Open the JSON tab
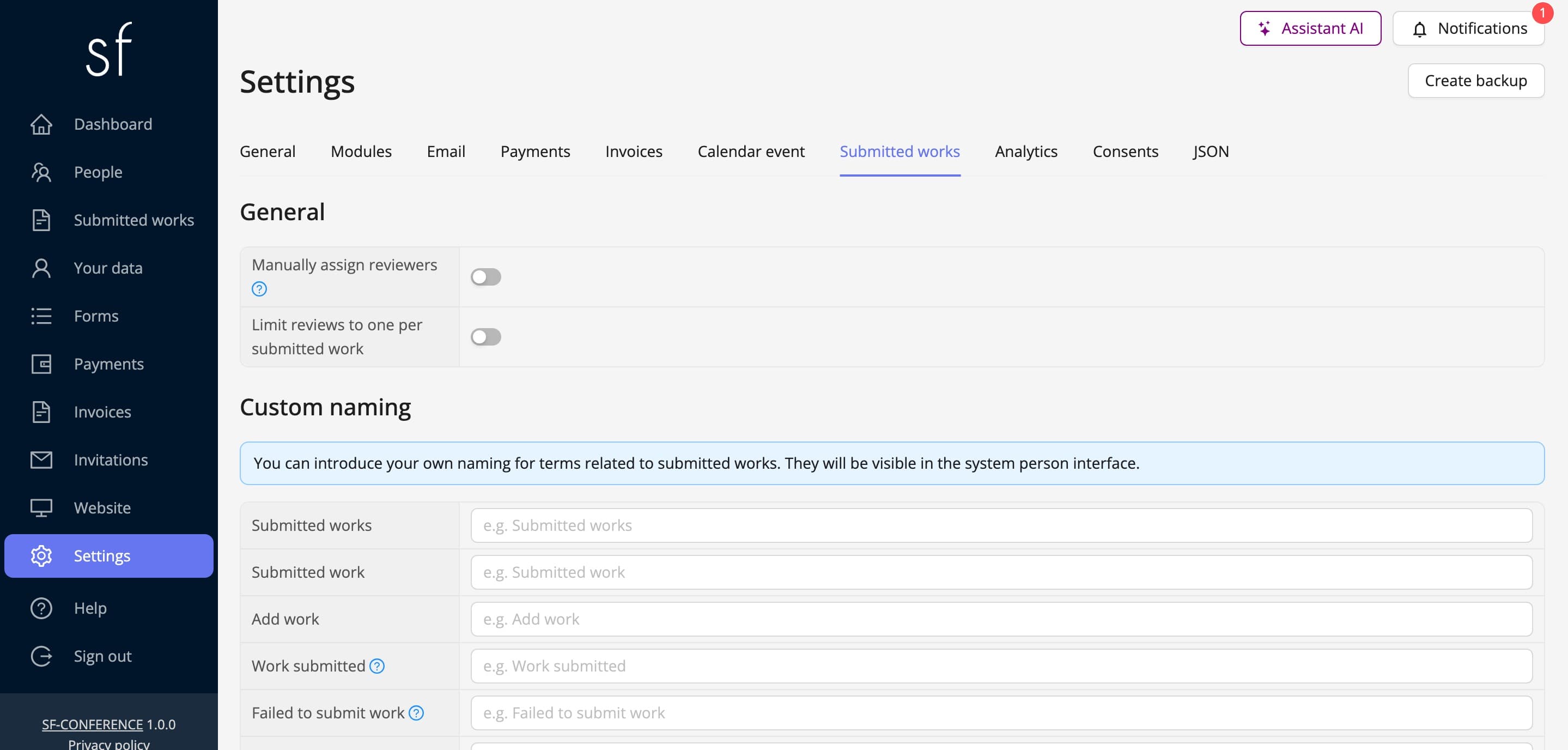Viewport: 1568px width, 750px height. pyautogui.click(x=1211, y=152)
